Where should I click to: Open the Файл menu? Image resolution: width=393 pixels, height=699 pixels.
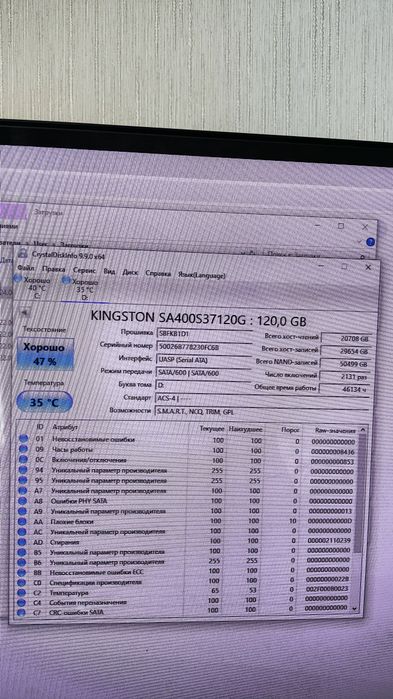[x=26, y=269]
